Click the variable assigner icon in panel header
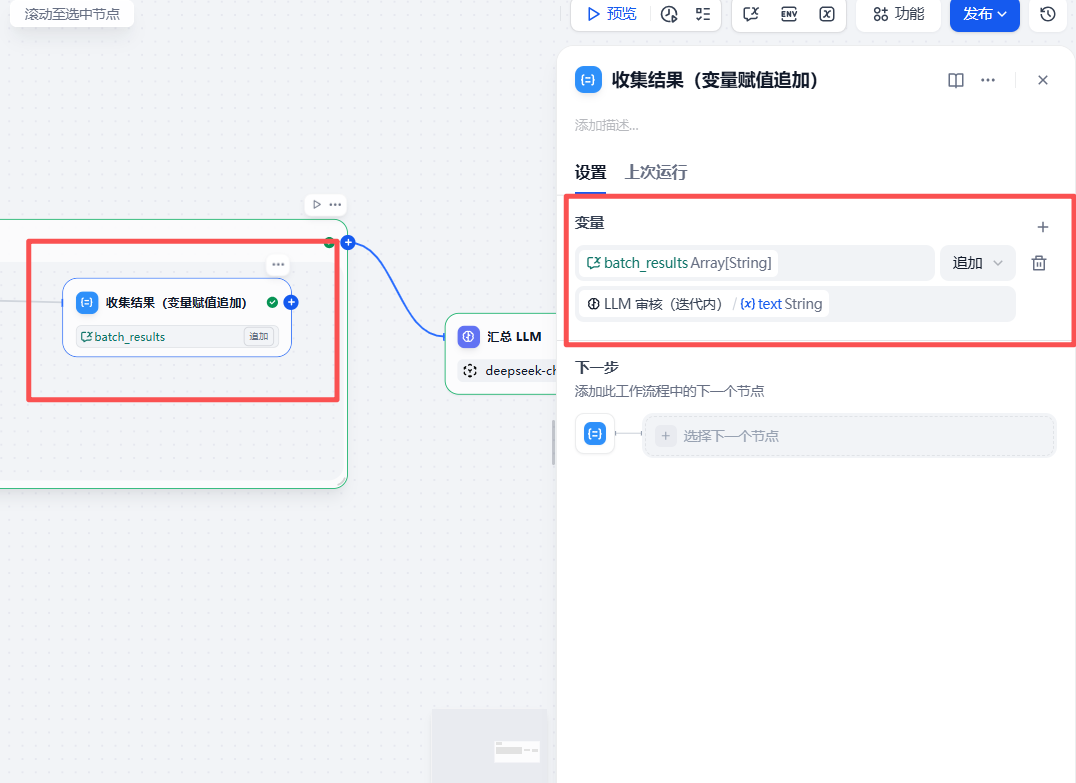Viewport: 1076px width, 783px height. [588, 80]
